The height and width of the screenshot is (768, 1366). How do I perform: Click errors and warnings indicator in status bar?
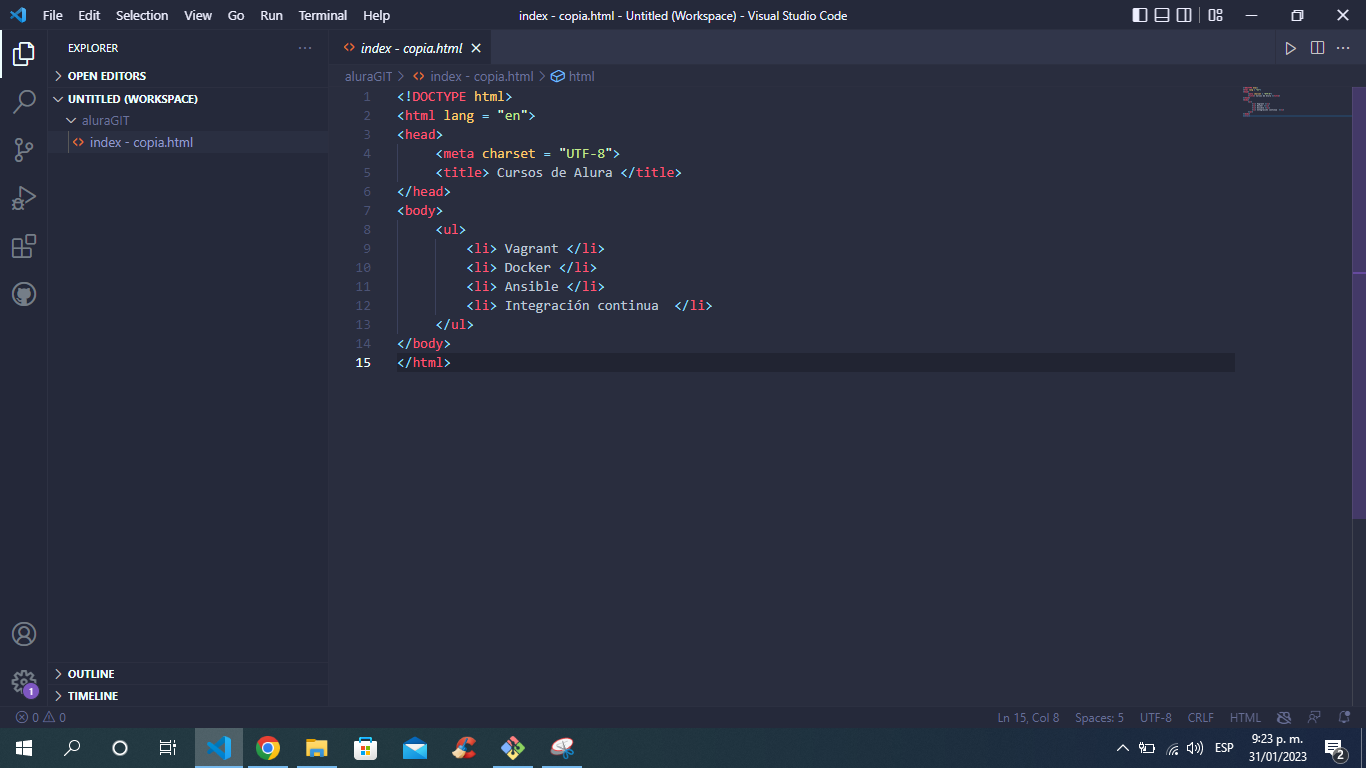point(41,718)
